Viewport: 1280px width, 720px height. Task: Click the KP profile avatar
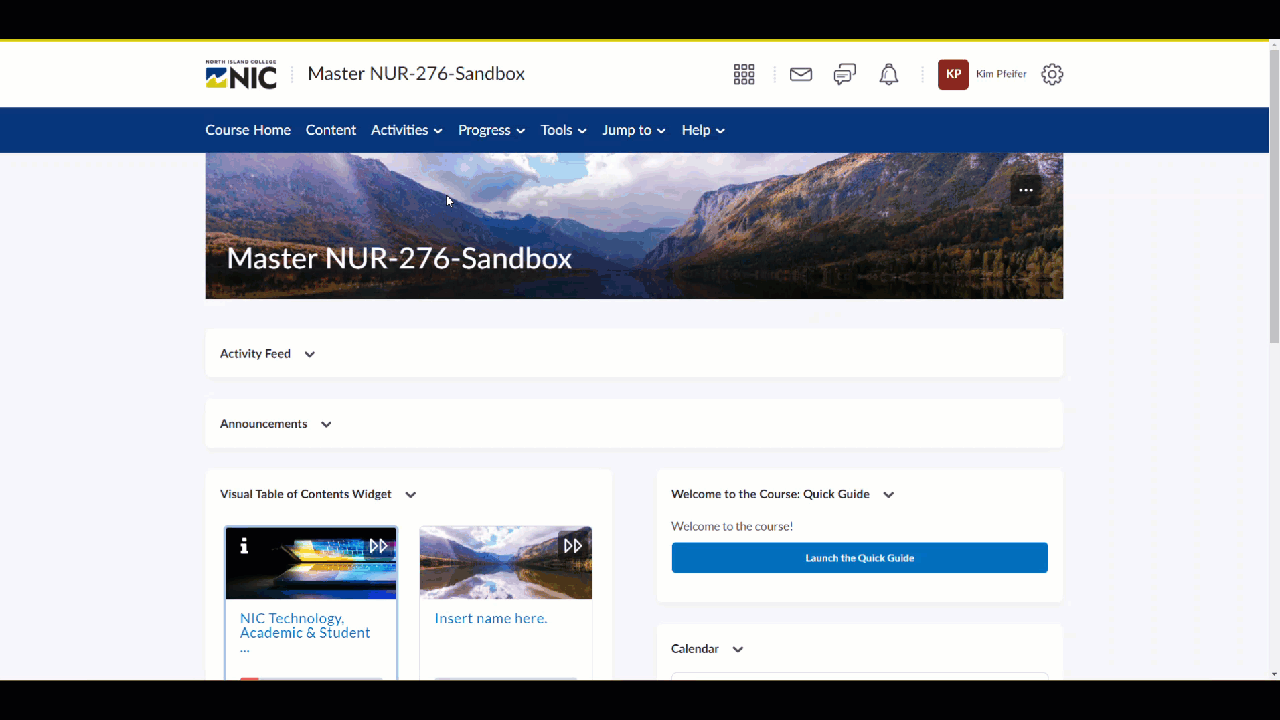(953, 74)
